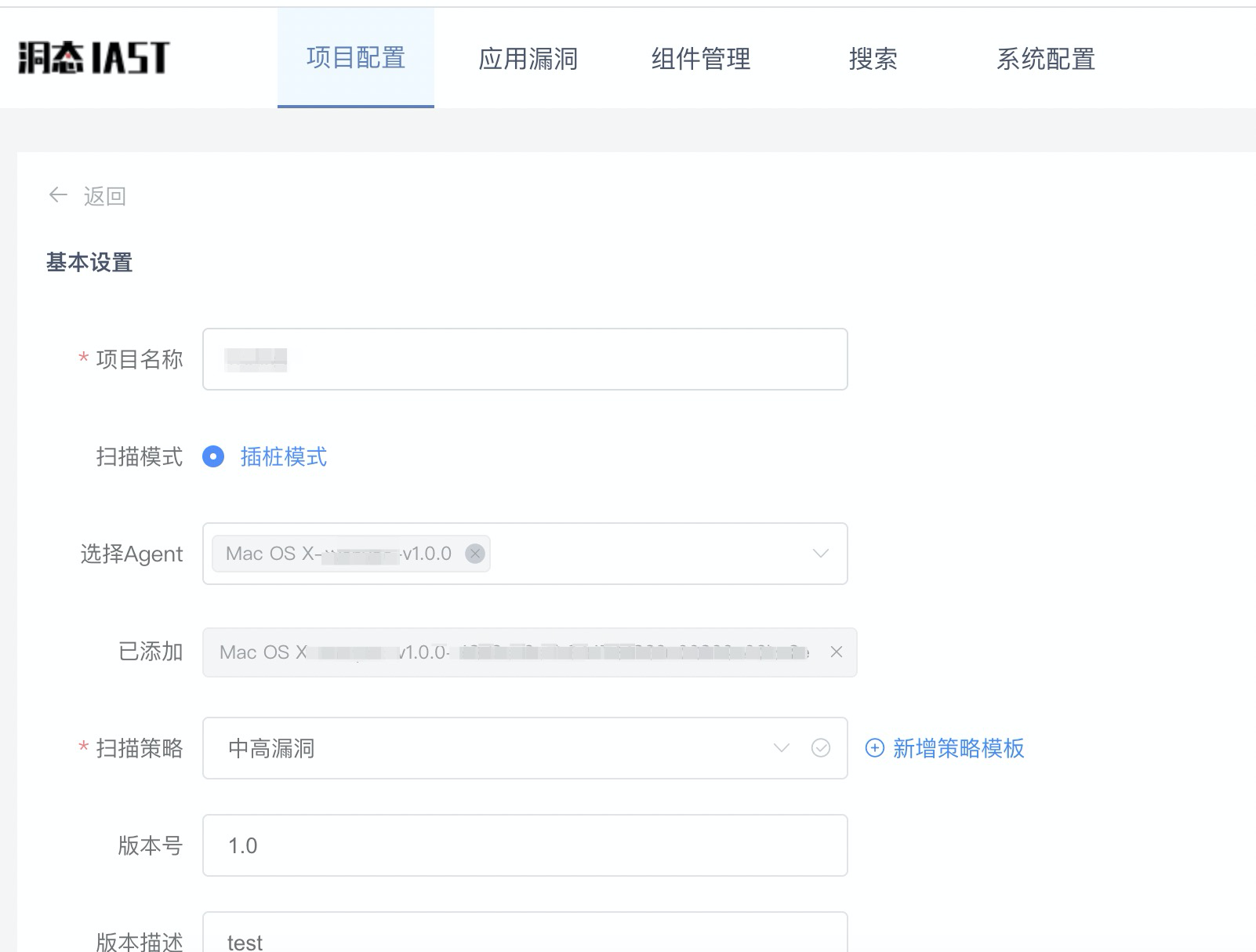Click the checkmark icon beside 扫描策略 dropdown
The height and width of the screenshot is (952, 1256).
[x=820, y=749]
